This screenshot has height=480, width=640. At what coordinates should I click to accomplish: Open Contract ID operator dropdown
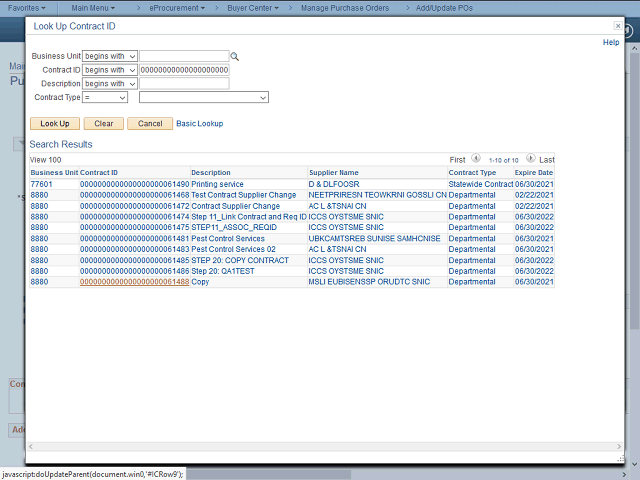pos(110,70)
